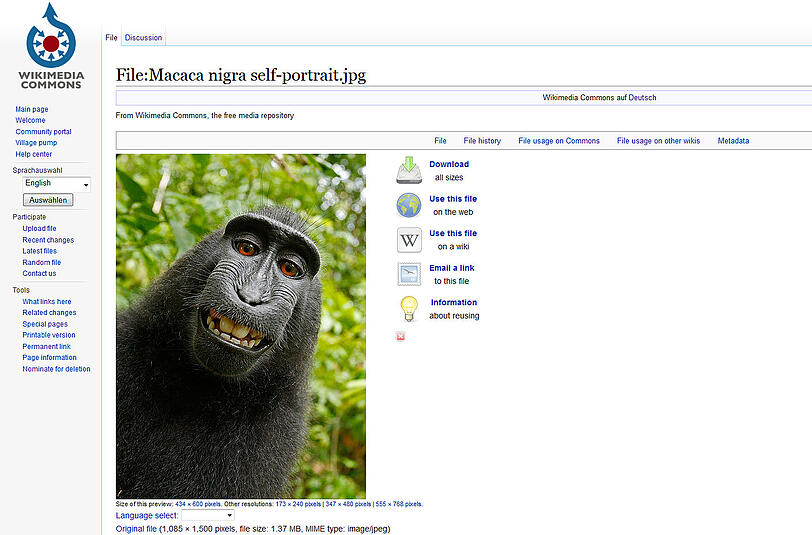The image size is (812, 535).
Task: Open Random file link
Action: coord(41,262)
